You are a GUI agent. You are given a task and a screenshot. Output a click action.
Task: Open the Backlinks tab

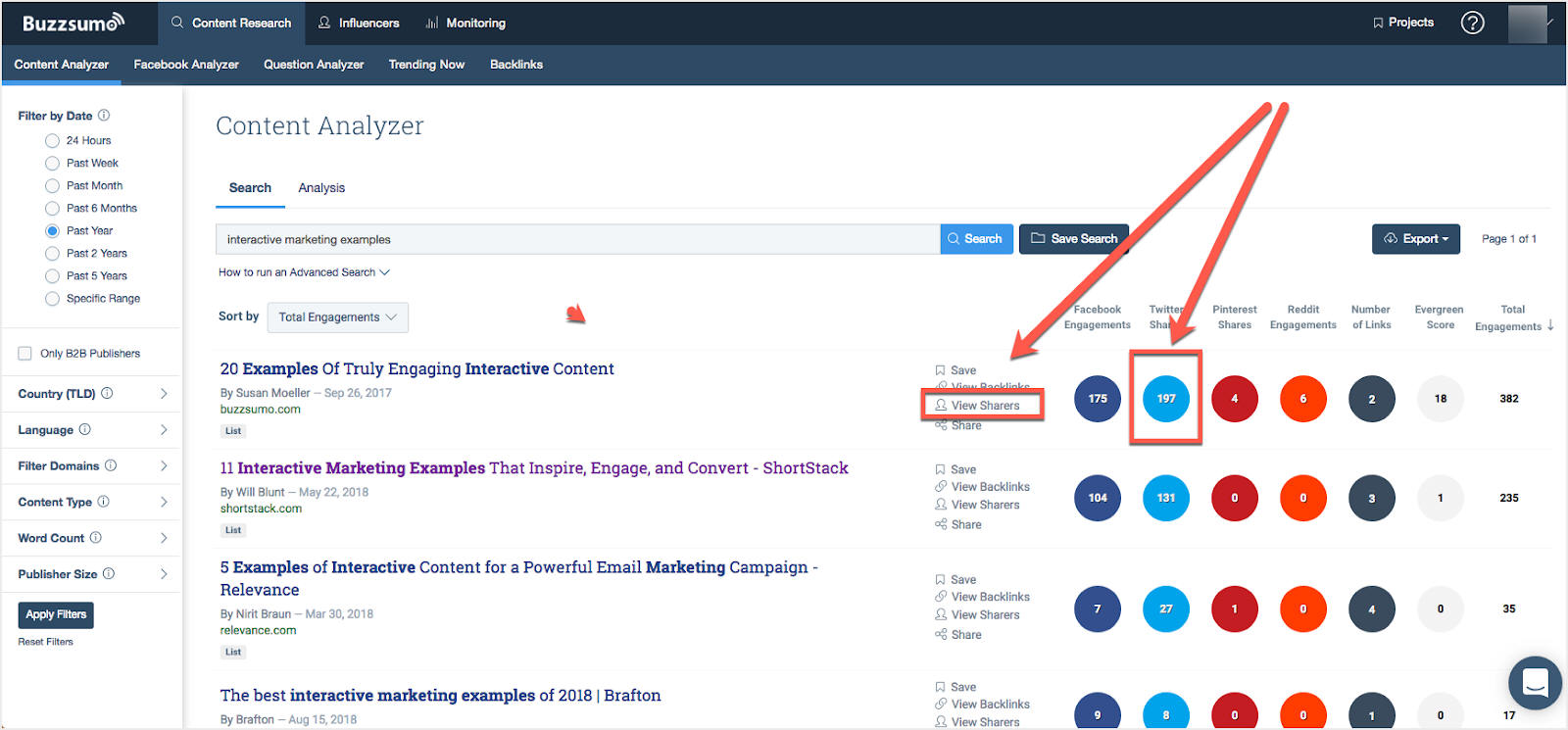(516, 64)
